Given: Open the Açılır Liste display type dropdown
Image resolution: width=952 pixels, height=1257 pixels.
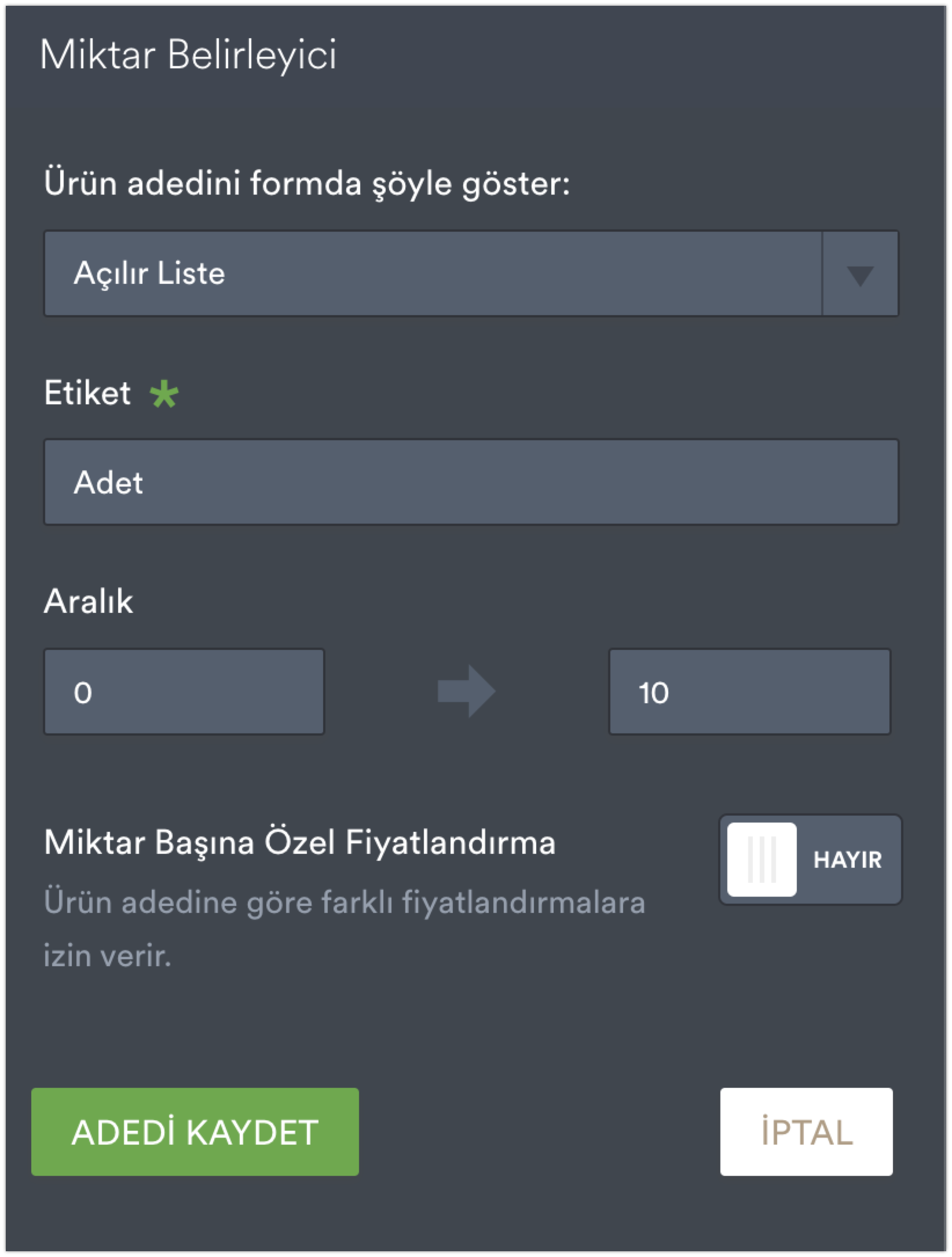Looking at the screenshot, I should (x=432, y=274).
